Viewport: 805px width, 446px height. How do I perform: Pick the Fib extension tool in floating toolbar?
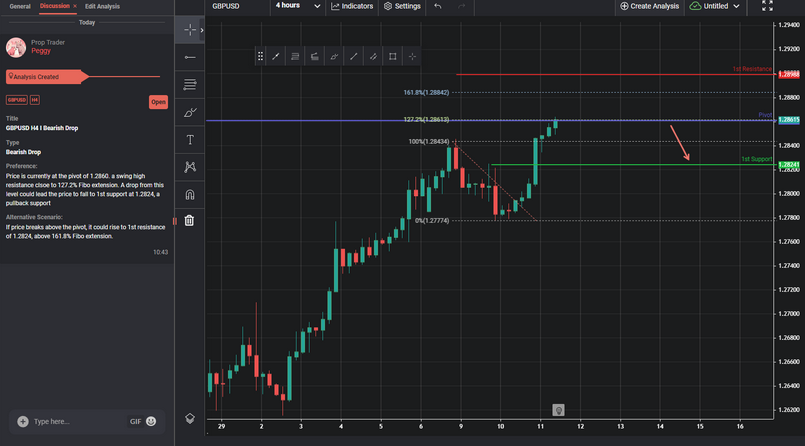click(315, 56)
